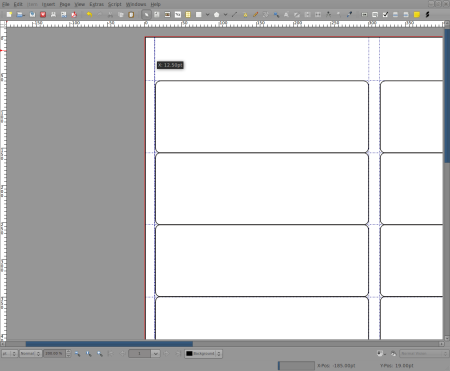Select the Insert Render Frame tool
This screenshot has height=371, width=450.
[x=178, y=15]
